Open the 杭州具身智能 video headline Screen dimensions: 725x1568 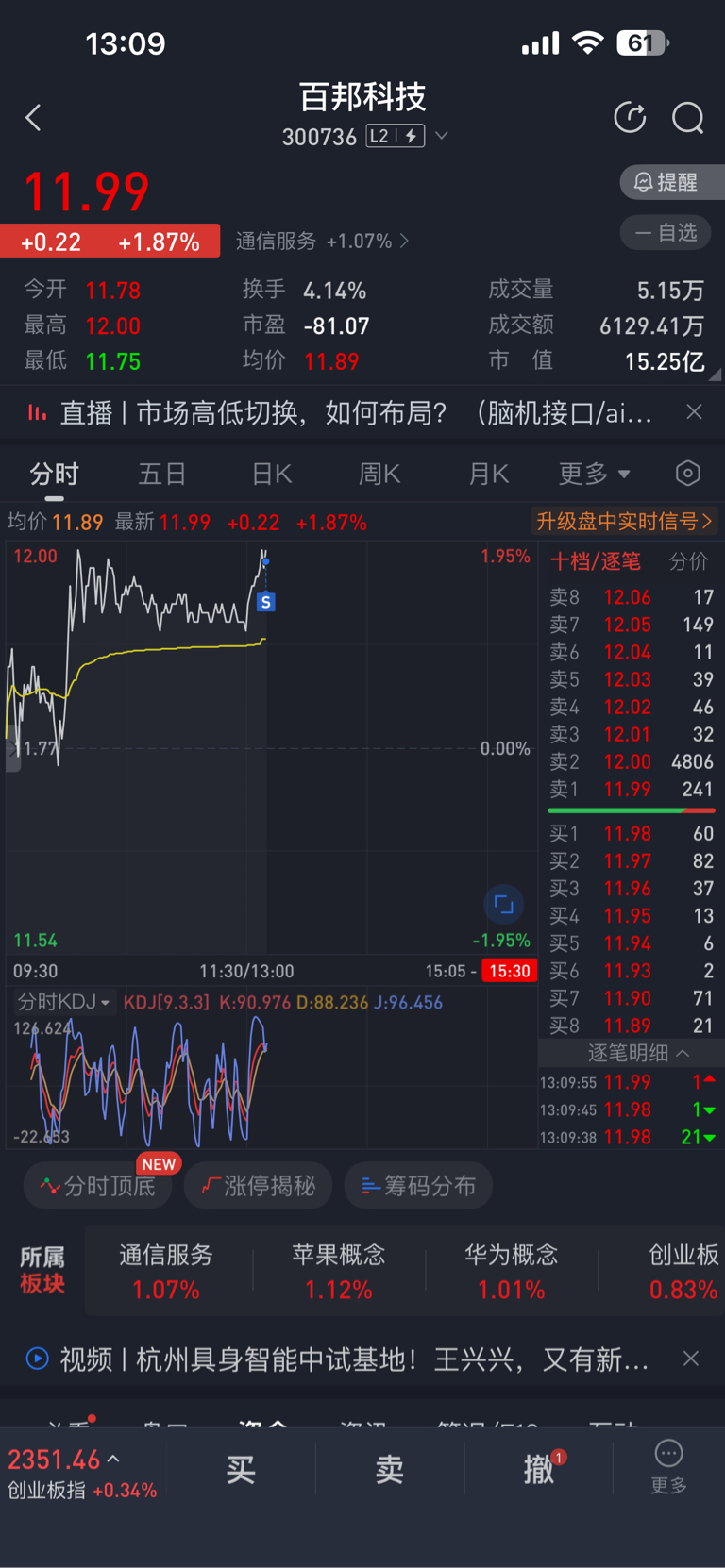(x=354, y=1359)
